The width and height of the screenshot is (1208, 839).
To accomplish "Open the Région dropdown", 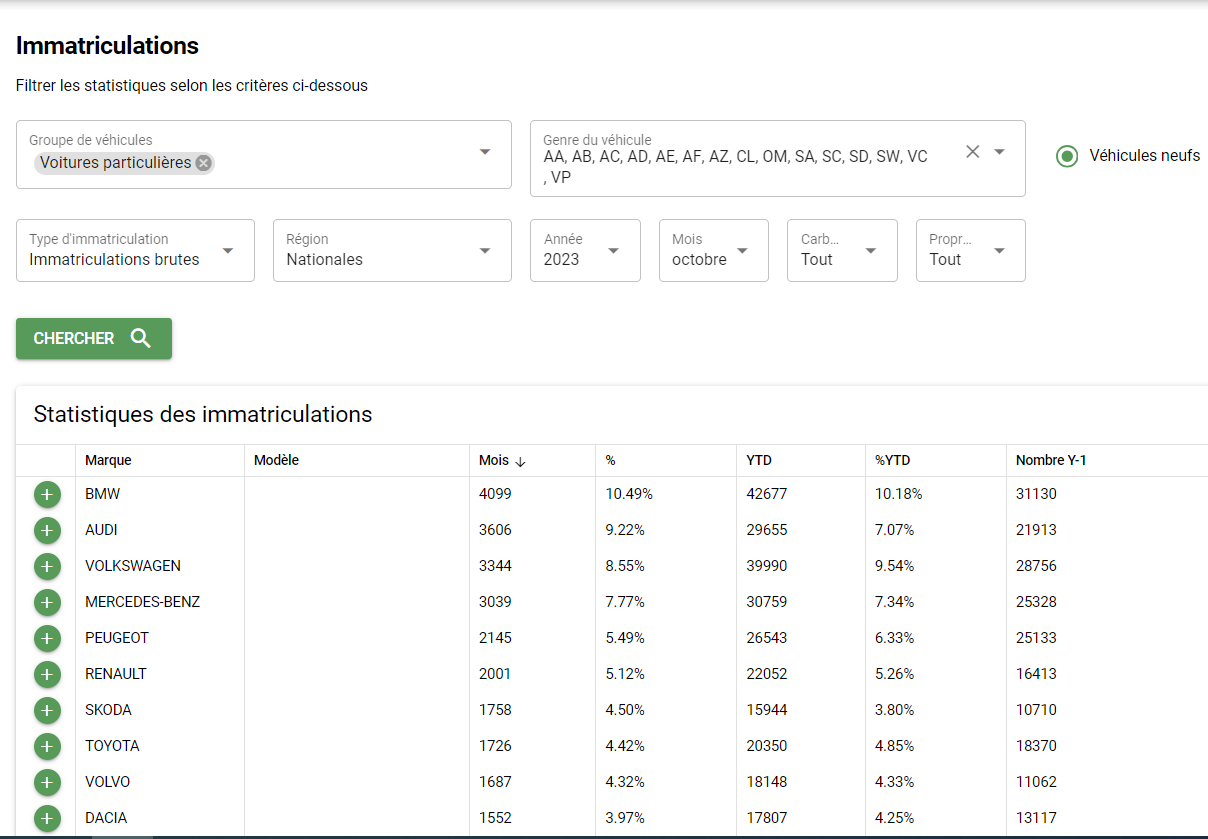I will click(392, 250).
